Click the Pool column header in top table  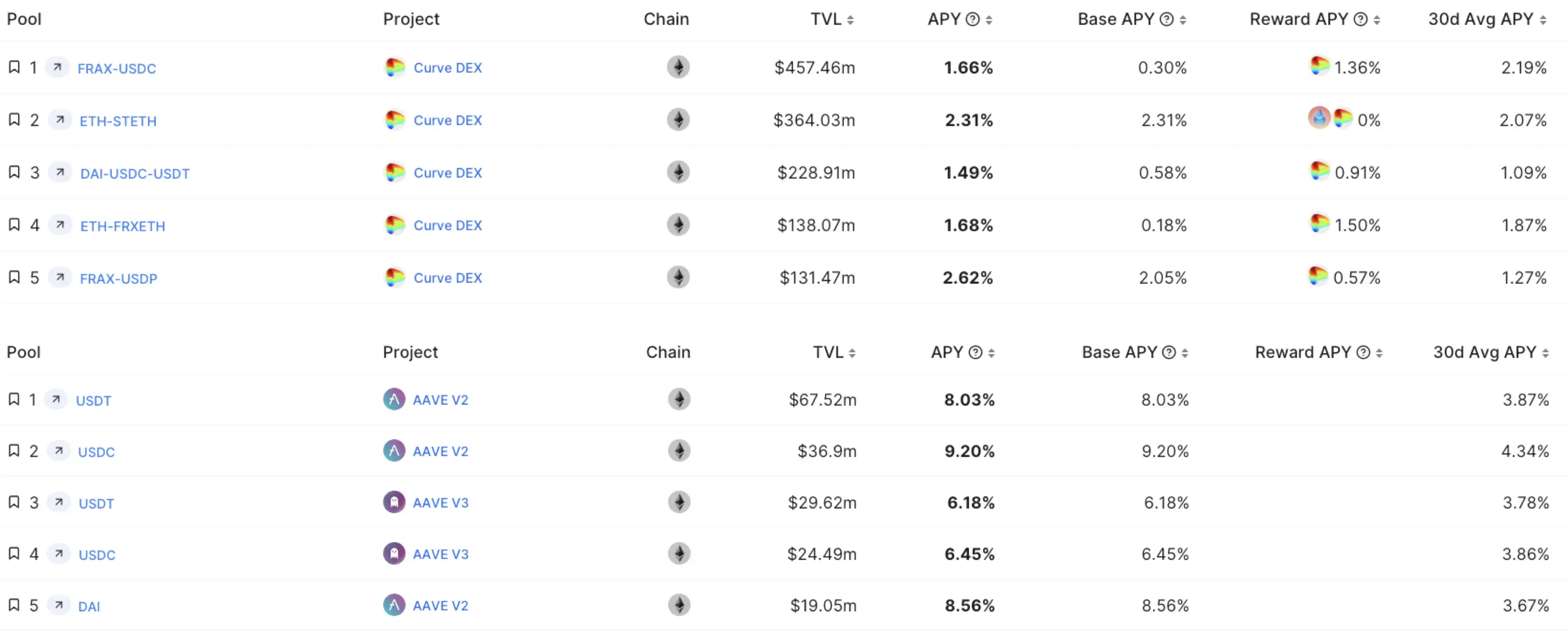click(x=24, y=19)
